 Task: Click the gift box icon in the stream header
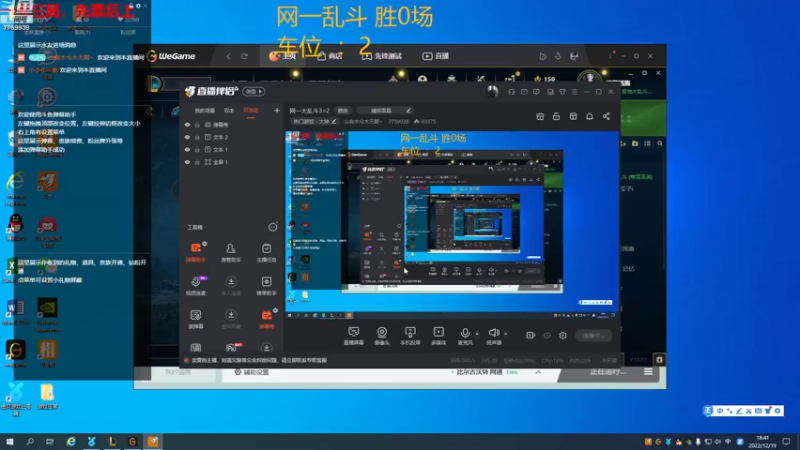(540, 116)
